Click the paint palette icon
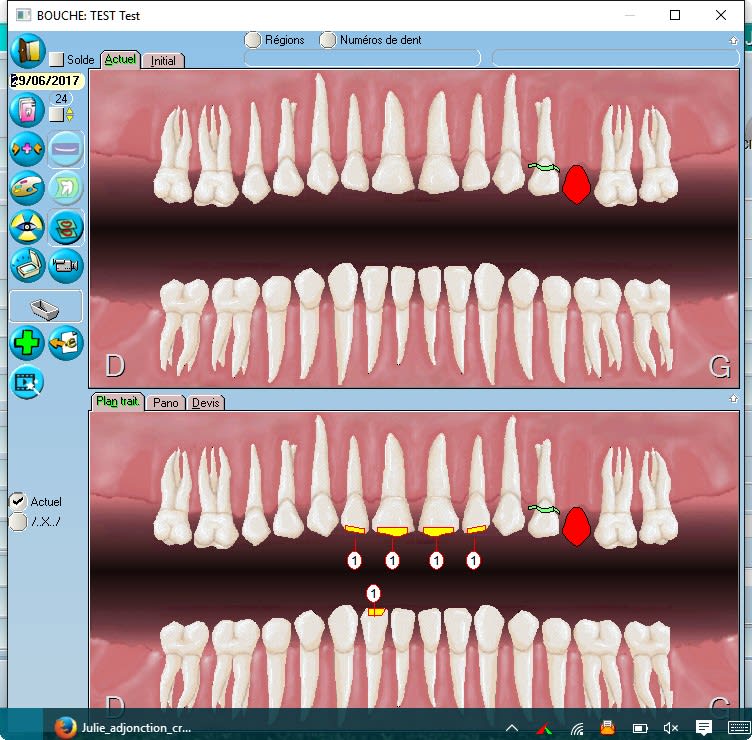Image resolution: width=752 pixels, height=740 pixels. [27, 187]
